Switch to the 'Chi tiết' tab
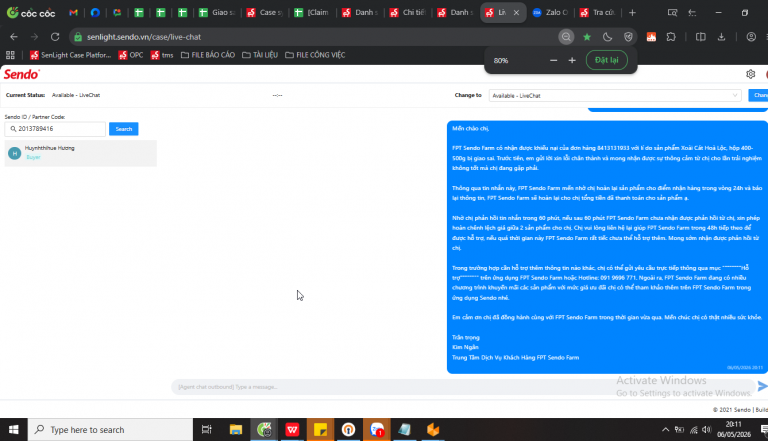This screenshot has height=441, width=768. pos(408,13)
